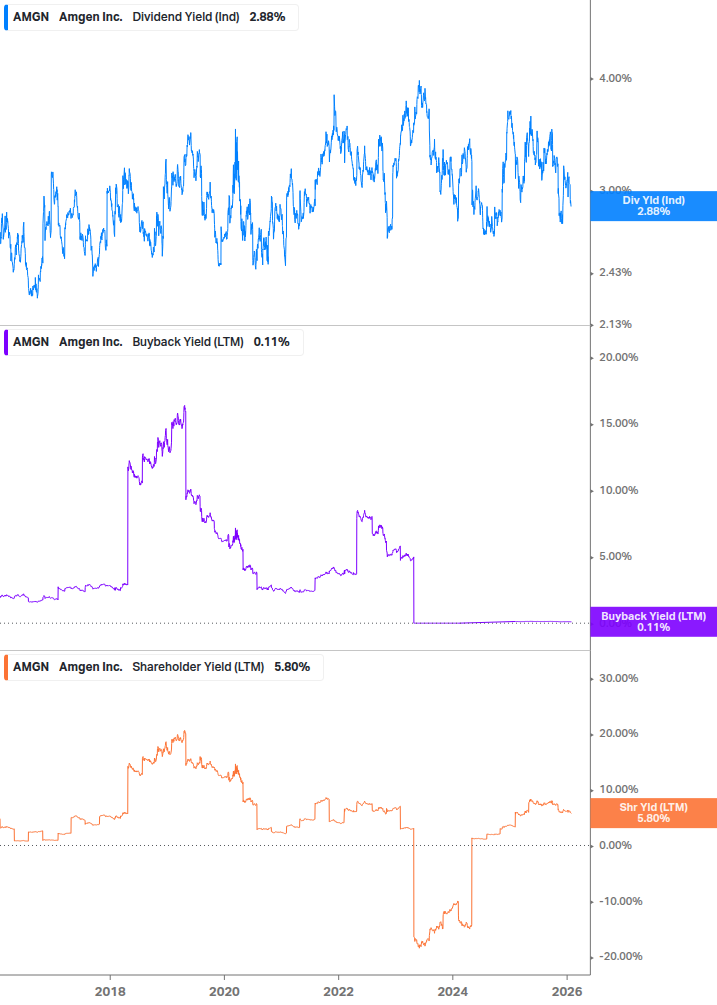The image size is (717, 1005).
Task: Click the AMGN Shareholder Yield (LTM) legend label
Action: pos(163,667)
